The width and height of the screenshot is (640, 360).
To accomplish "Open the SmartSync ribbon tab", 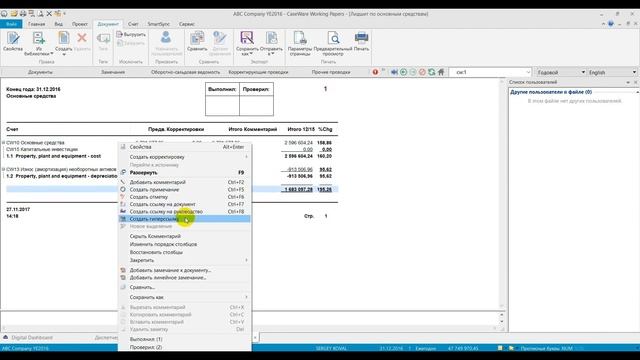I will coord(158,24).
